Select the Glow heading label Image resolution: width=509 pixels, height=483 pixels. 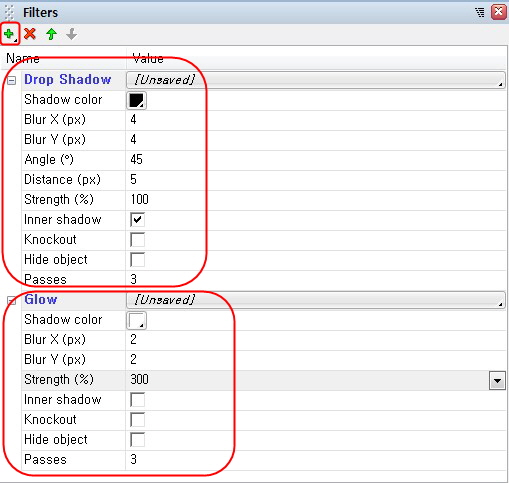coord(41,300)
